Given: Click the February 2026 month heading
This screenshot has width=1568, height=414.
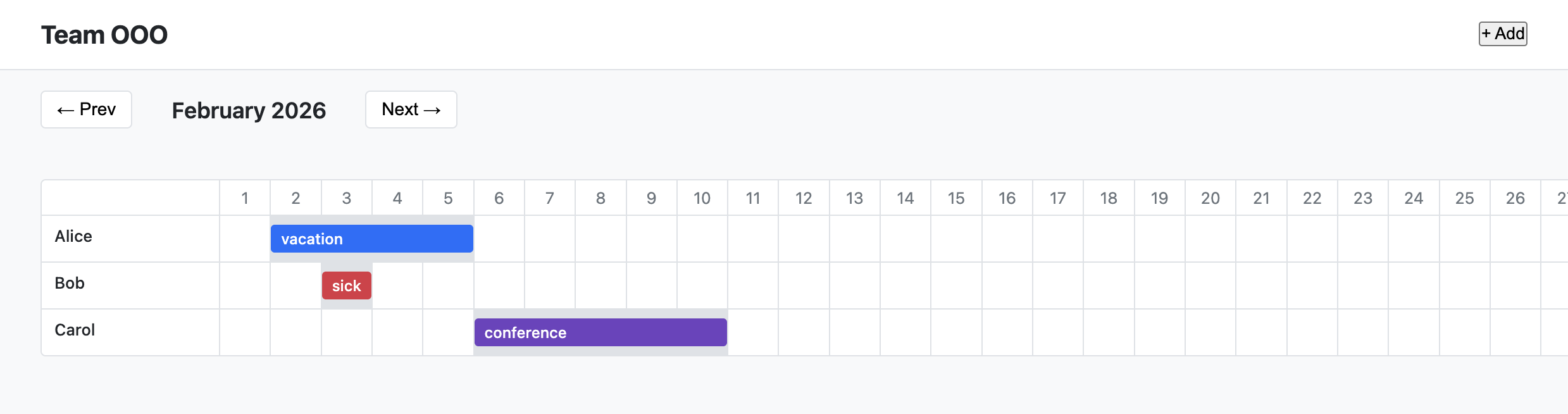Looking at the screenshot, I should point(249,110).
